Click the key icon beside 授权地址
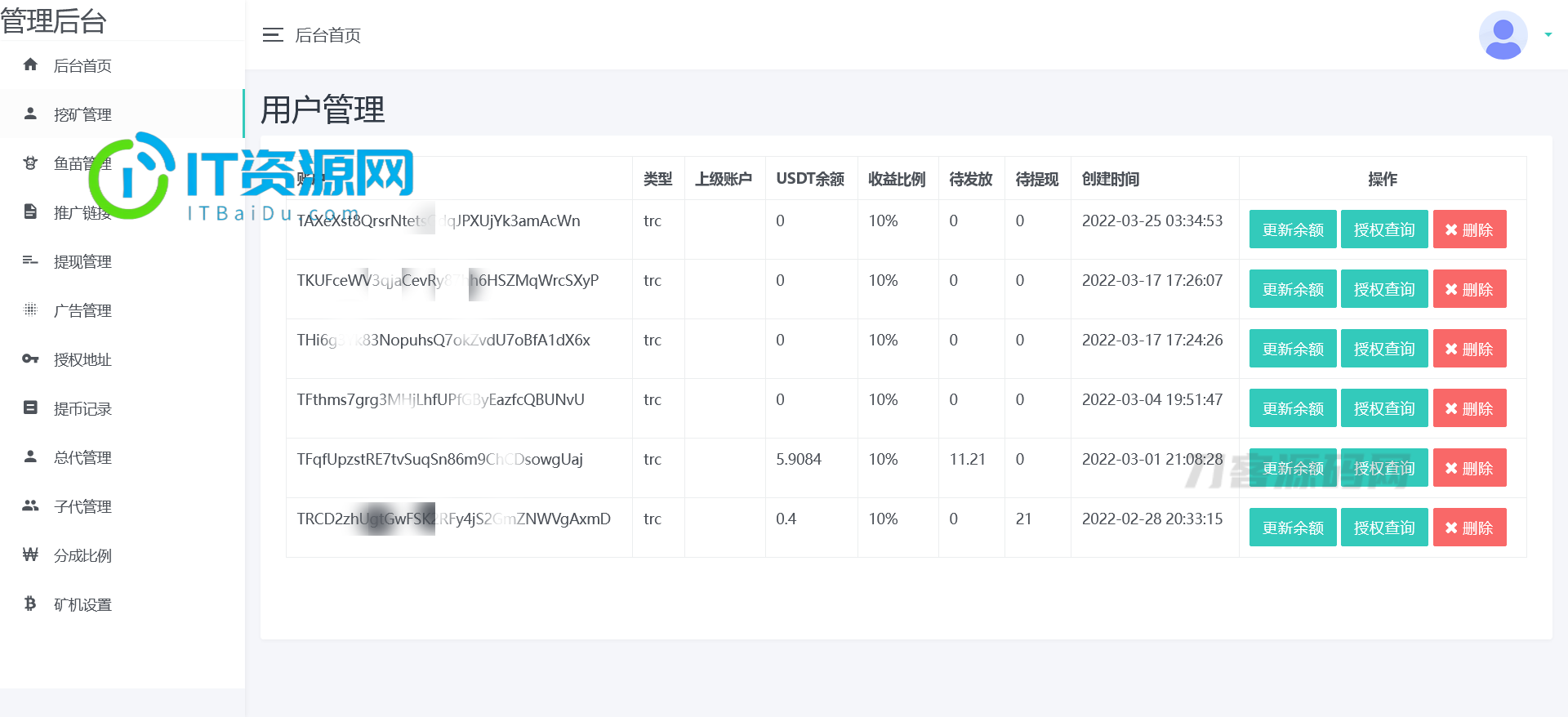 [x=30, y=358]
